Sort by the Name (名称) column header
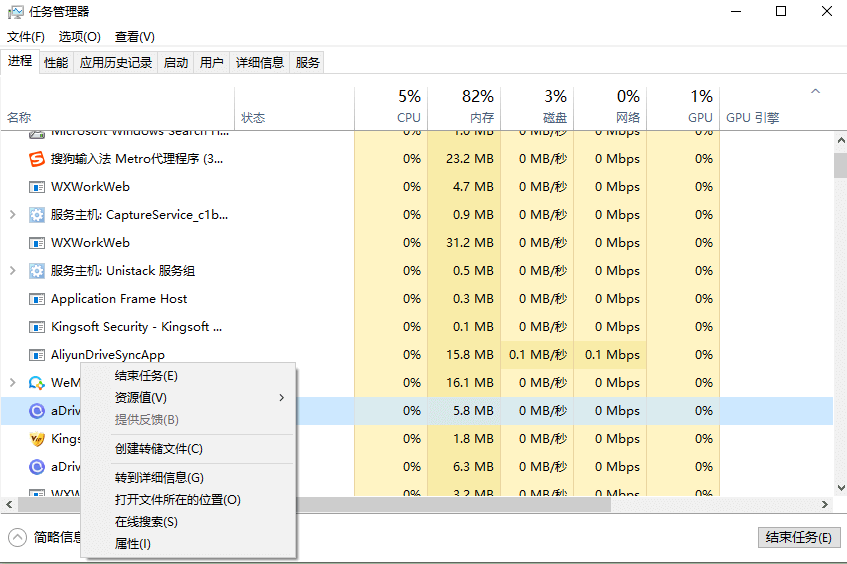 point(118,107)
